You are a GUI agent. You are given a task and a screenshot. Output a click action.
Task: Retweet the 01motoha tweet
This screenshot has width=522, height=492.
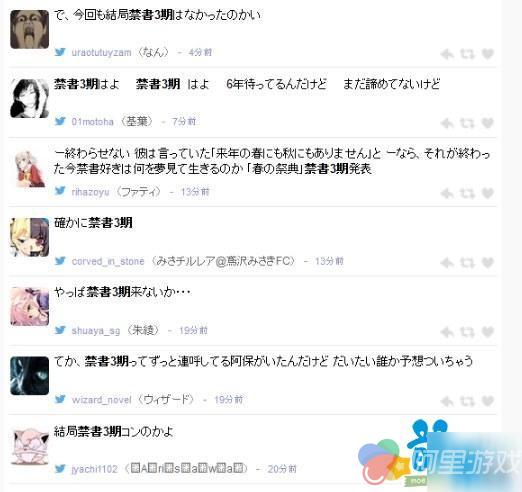point(467,123)
